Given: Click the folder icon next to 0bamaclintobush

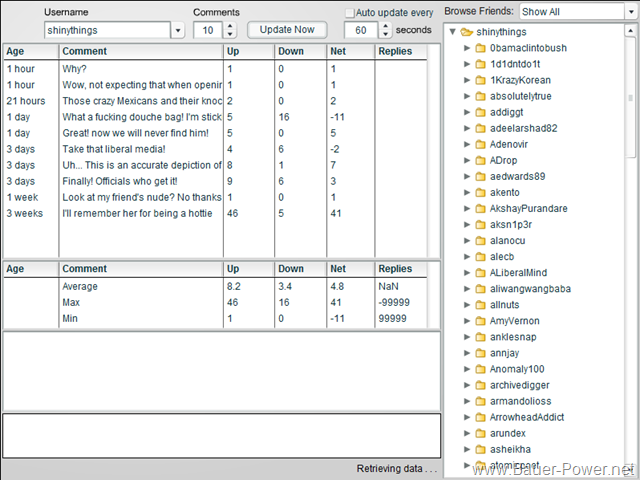Looking at the screenshot, I should tap(481, 48).
